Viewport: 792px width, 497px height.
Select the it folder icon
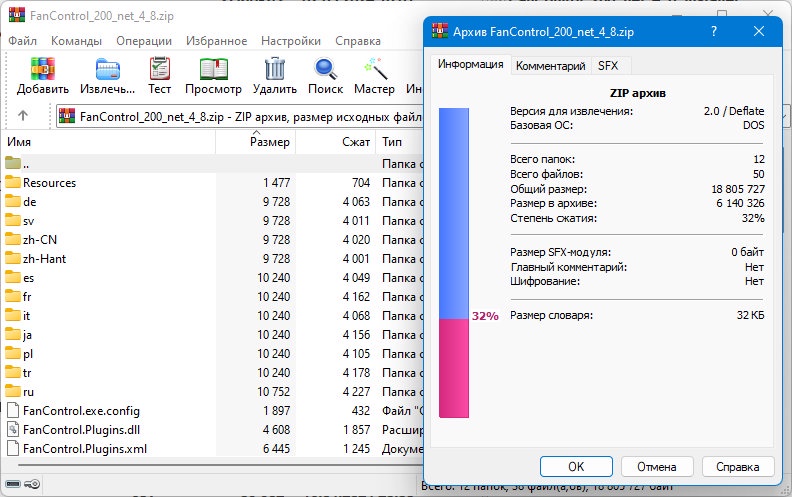[13, 315]
